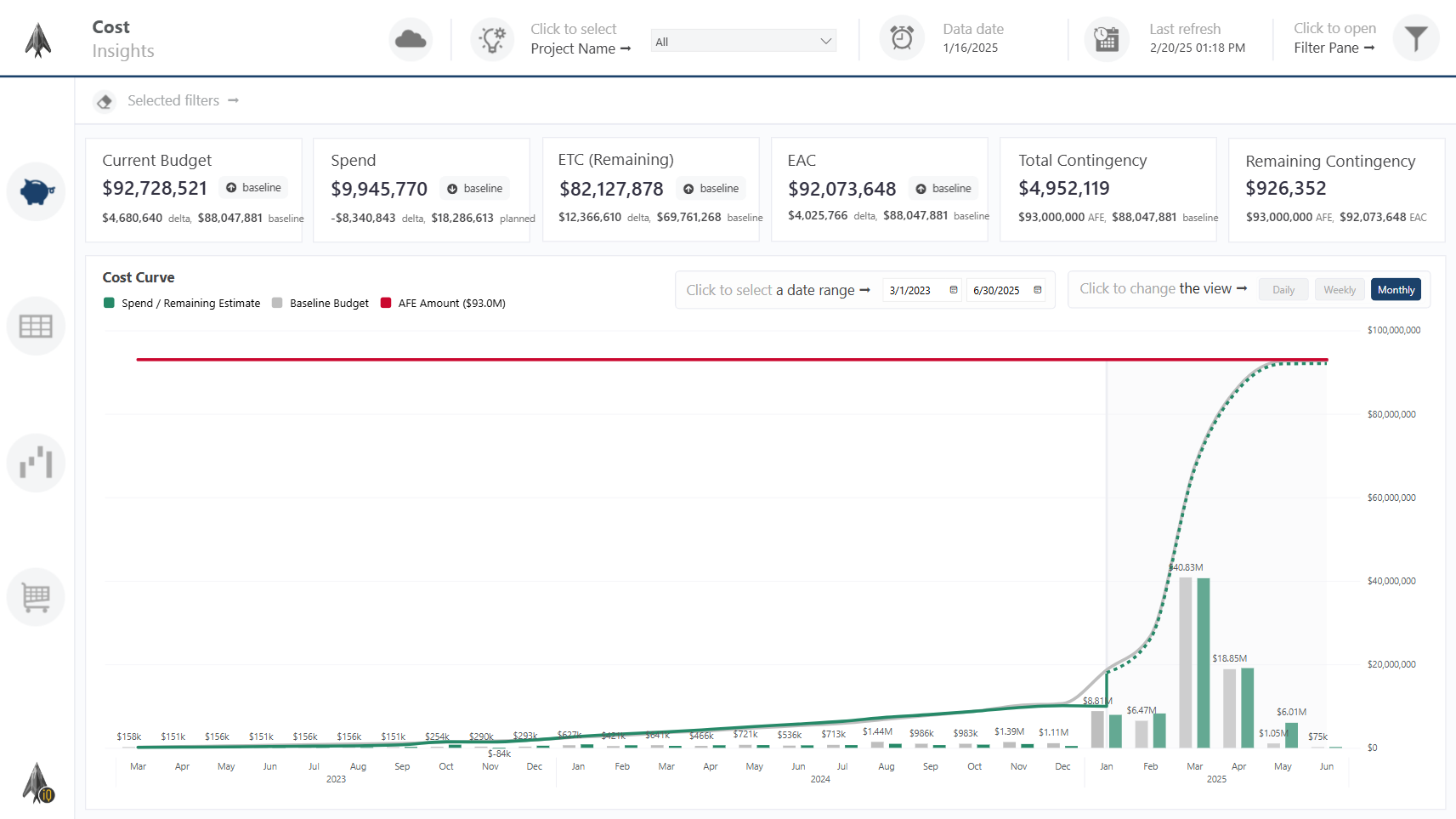Image resolution: width=1456 pixels, height=819 pixels.
Task: Click the calendar last refresh icon
Action: coord(1107,39)
